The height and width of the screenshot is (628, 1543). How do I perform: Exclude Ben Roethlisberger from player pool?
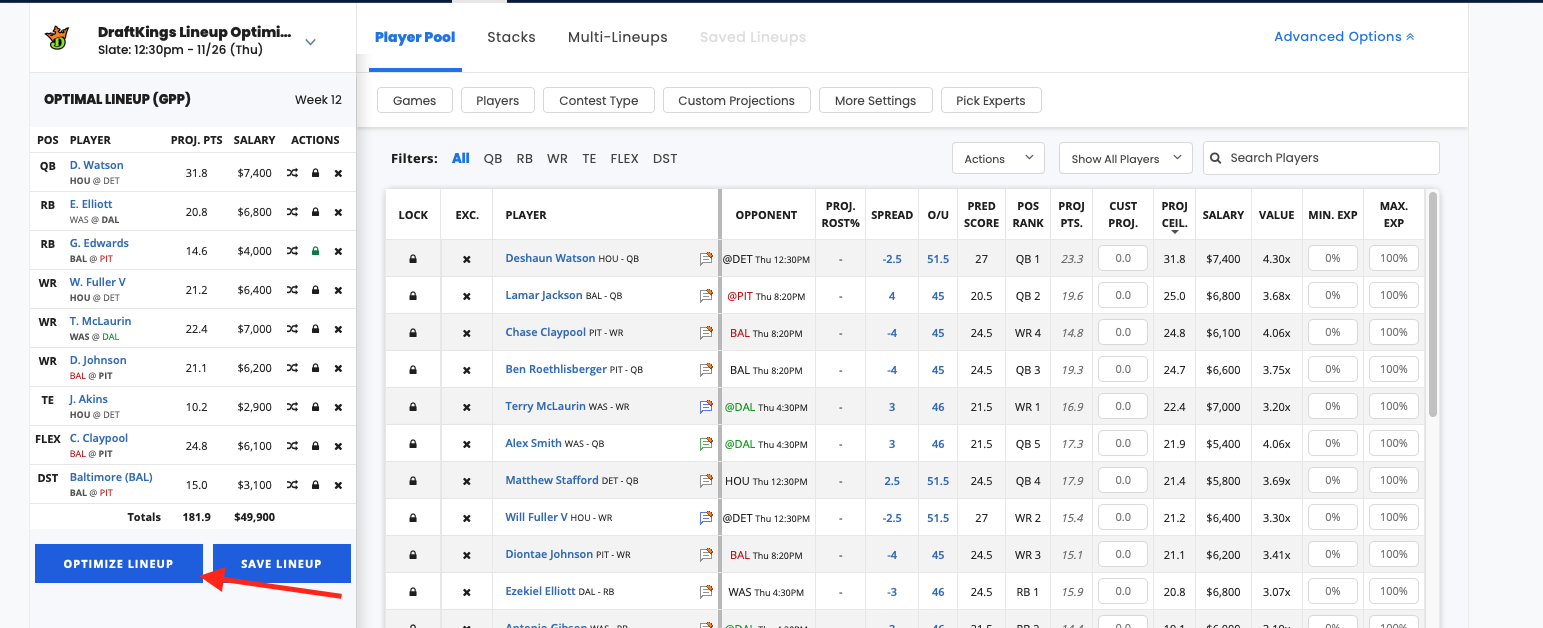pyautogui.click(x=466, y=370)
